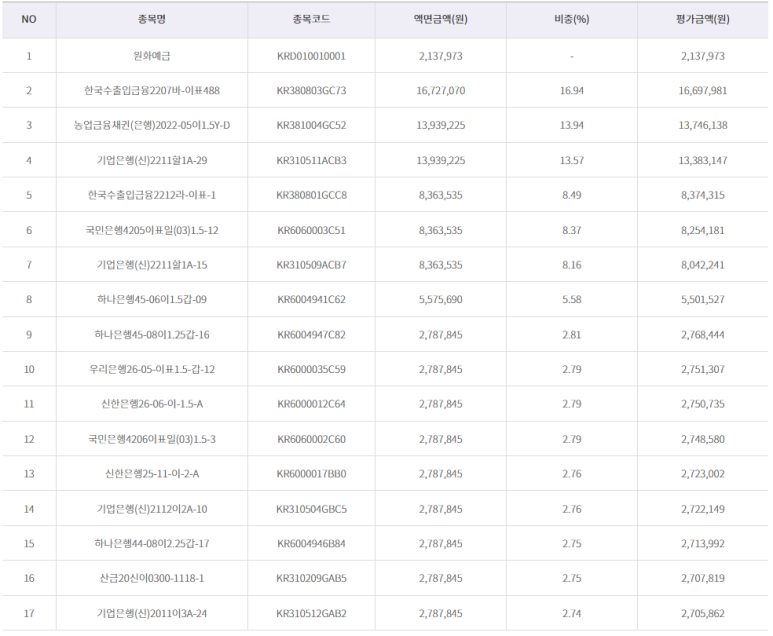Click code KR6004946B84
The height and width of the screenshot is (636, 773).
(311, 544)
